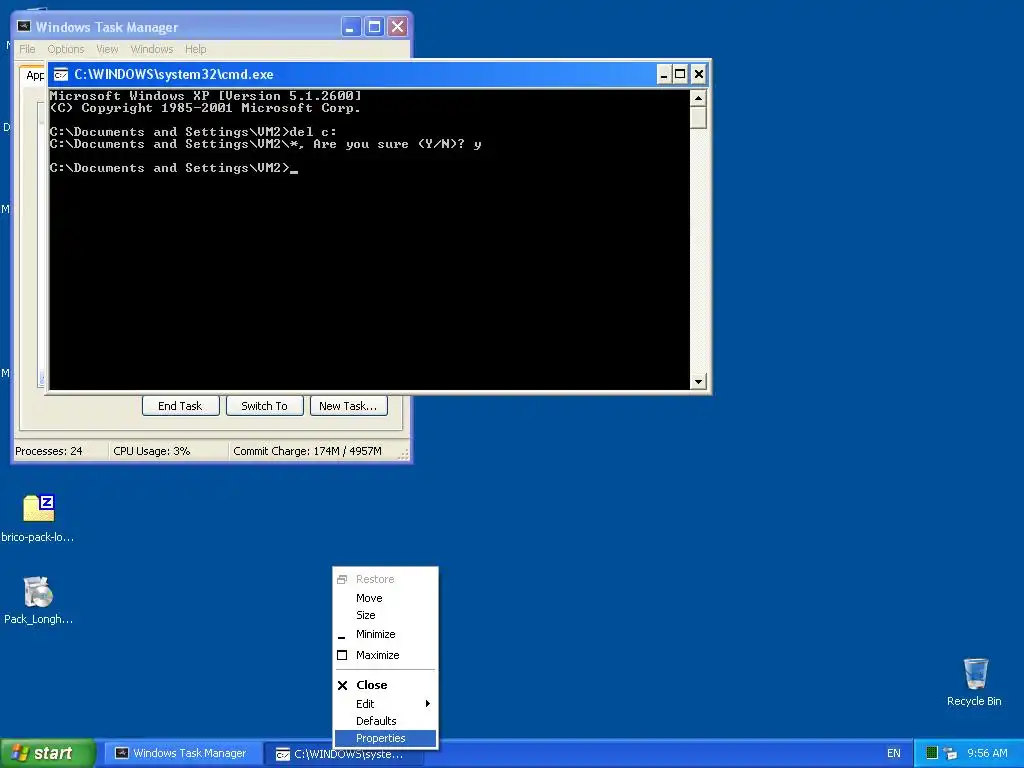
Task: Click the green CPU meter tray icon
Action: (931, 753)
